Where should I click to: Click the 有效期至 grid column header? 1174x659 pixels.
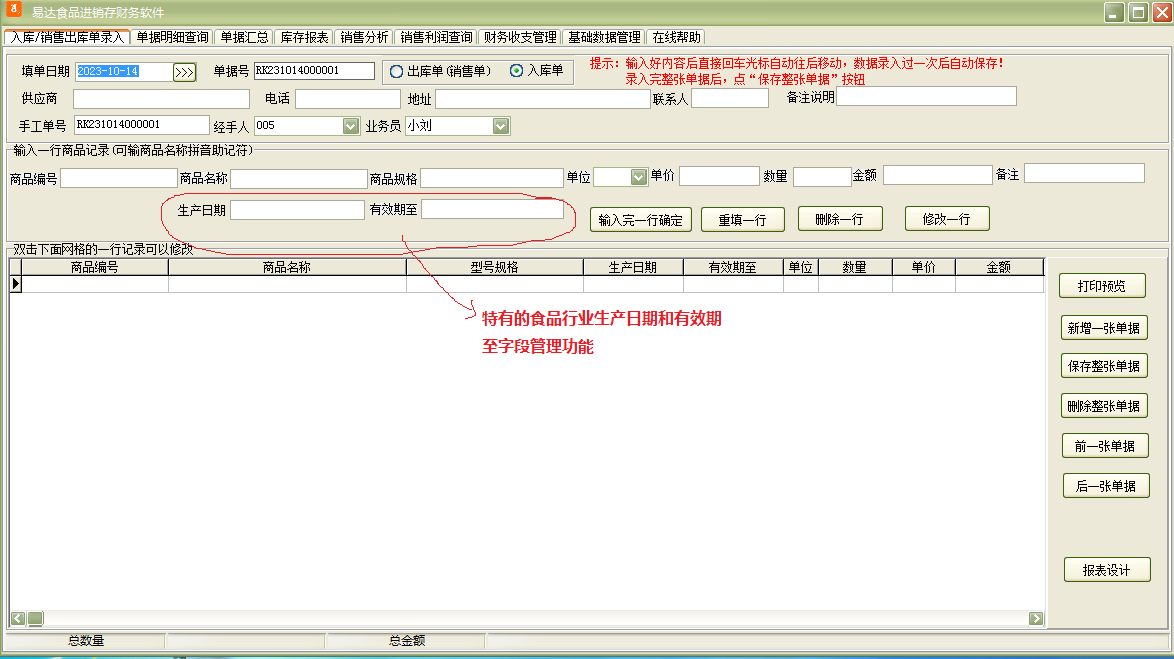point(732,267)
